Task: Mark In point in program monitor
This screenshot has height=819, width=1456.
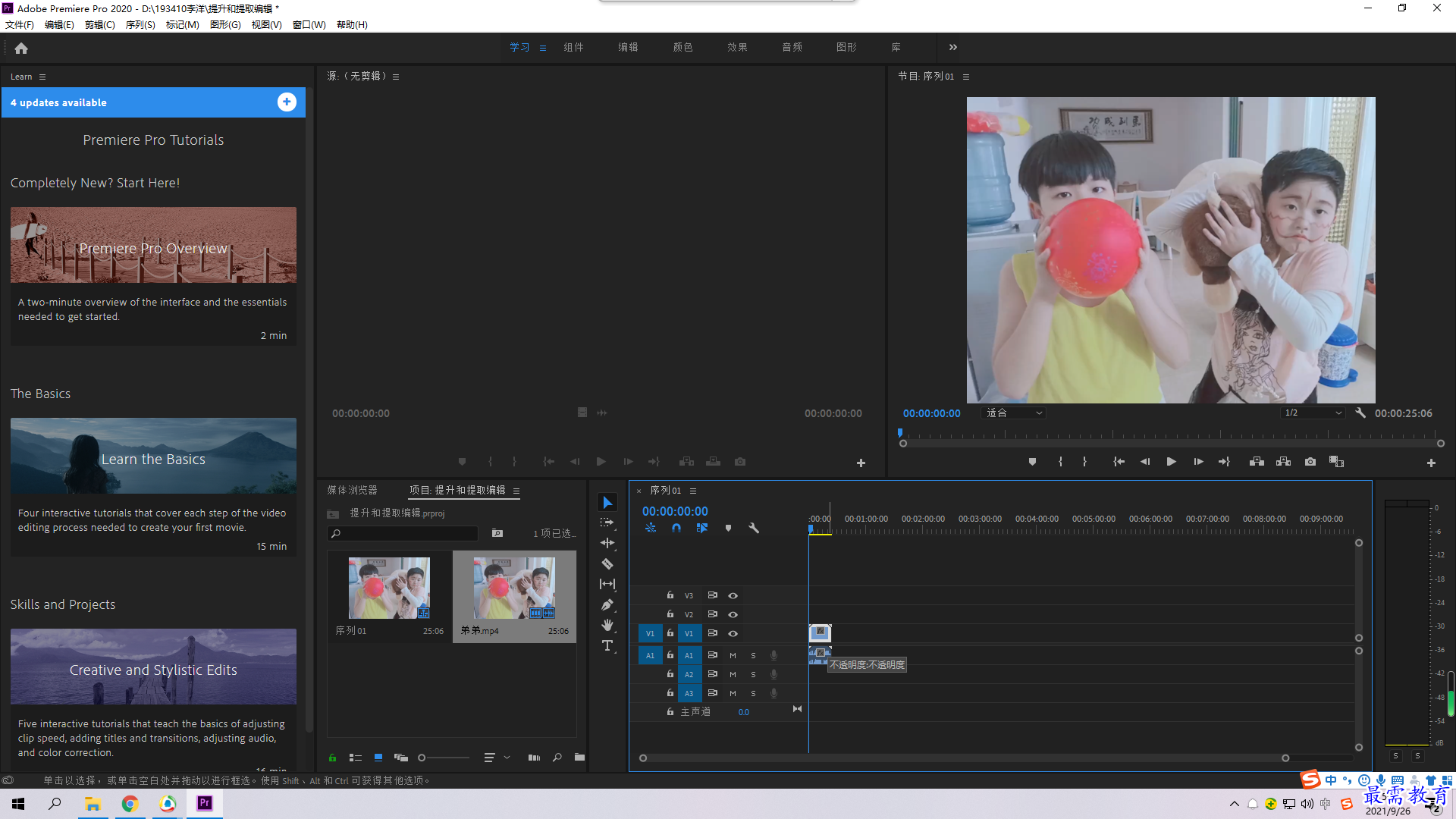Action: click(1060, 462)
